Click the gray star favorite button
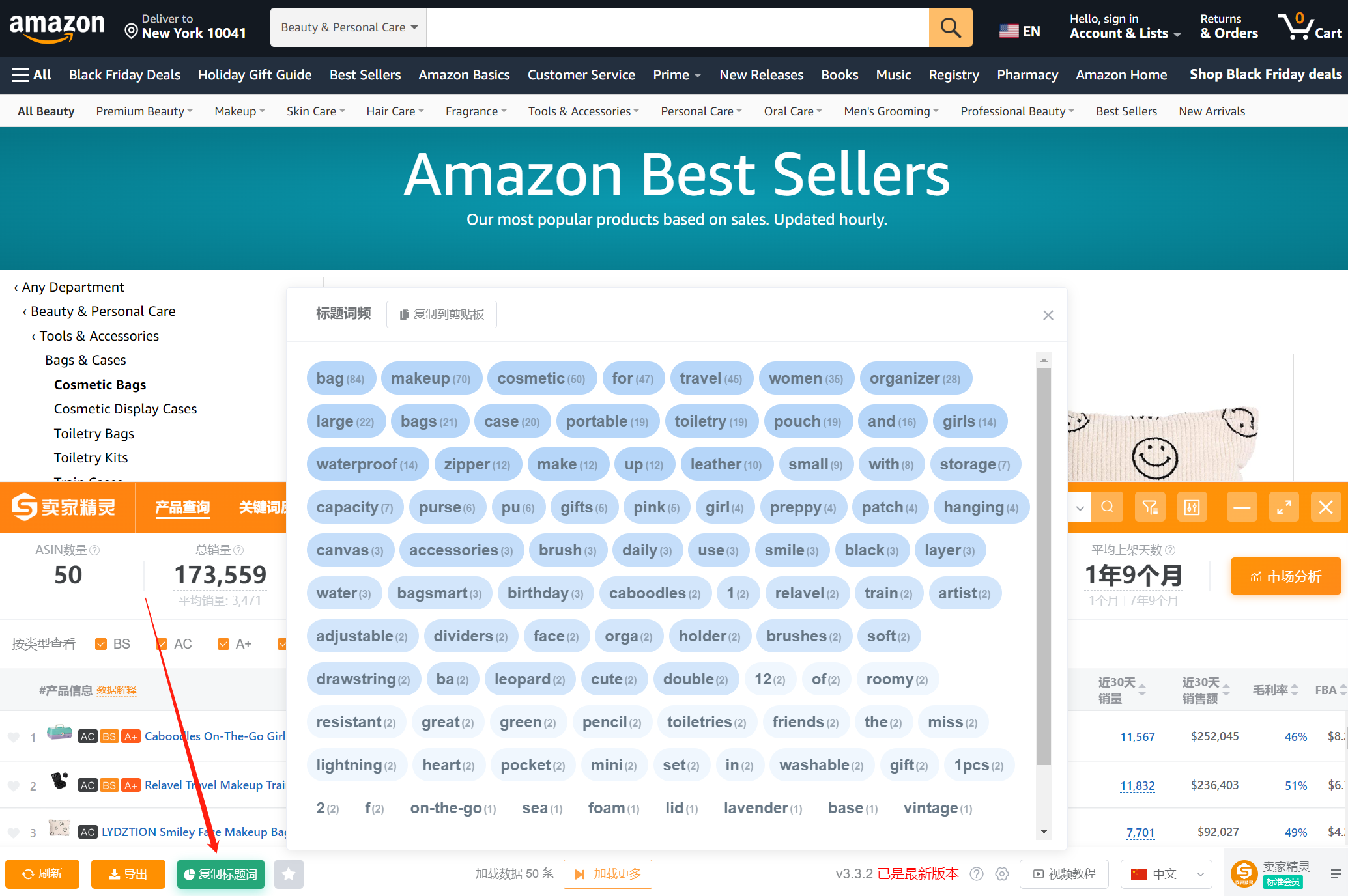Viewport: 1348px width, 896px height. click(289, 874)
